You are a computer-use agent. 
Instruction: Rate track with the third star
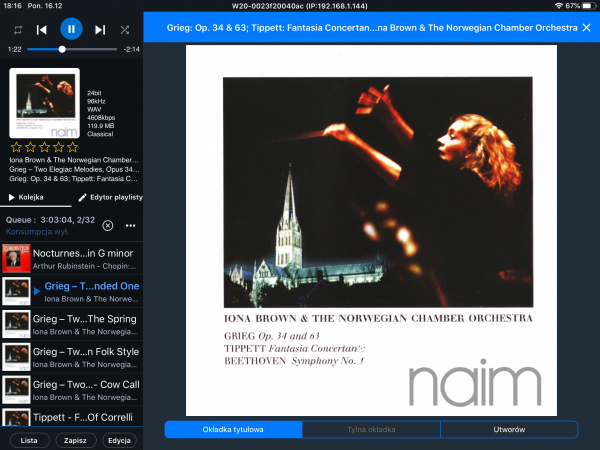(x=45, y=147)
